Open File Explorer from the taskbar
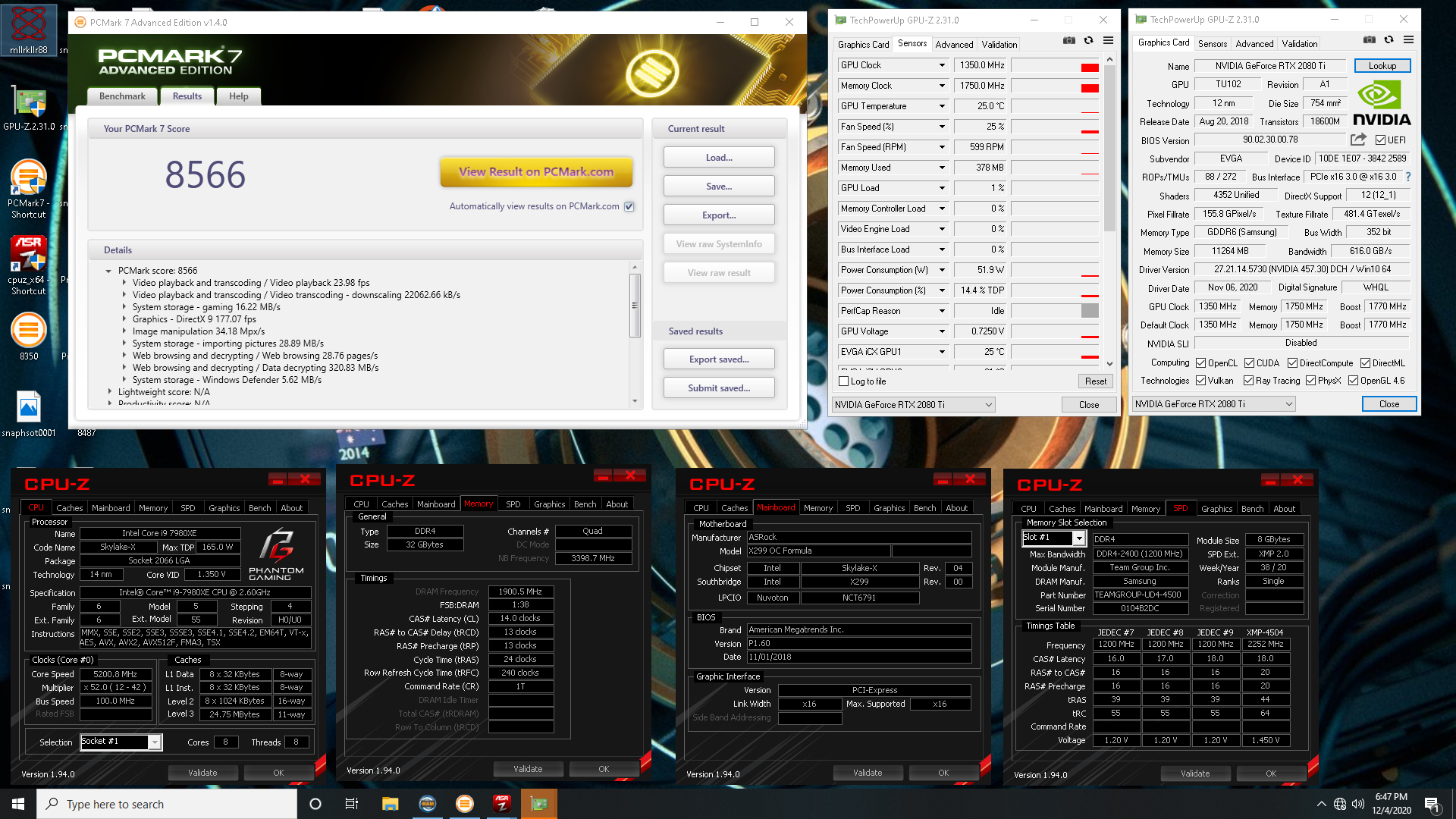Screen dimensions: 1456x819 pos(390,804)
